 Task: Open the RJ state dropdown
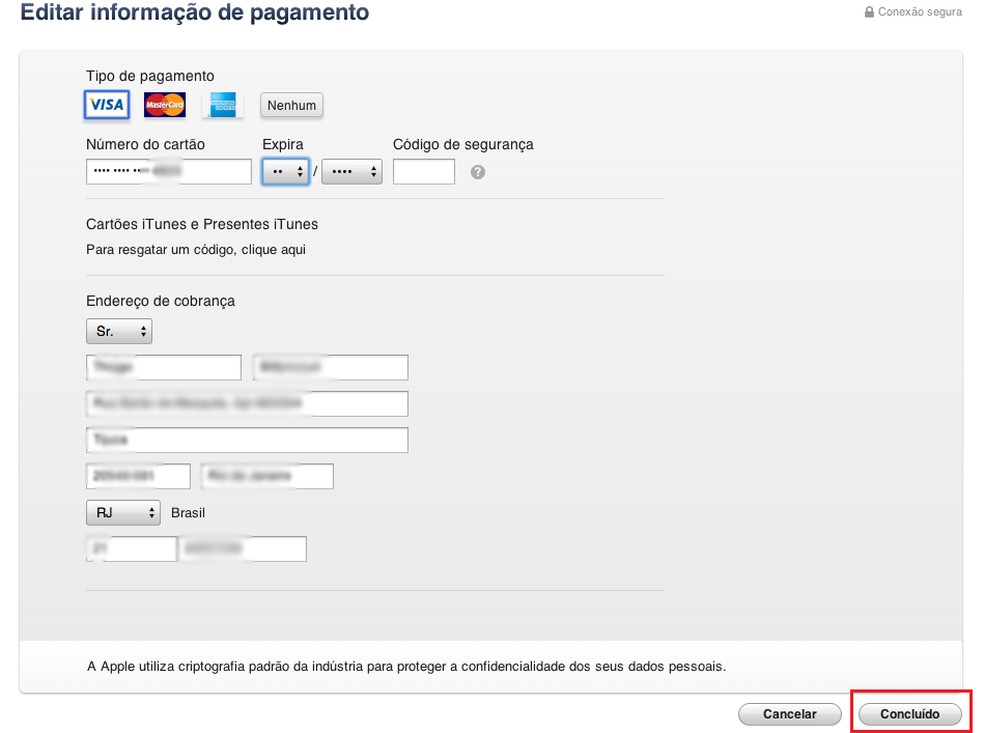[x=123, y=512]
